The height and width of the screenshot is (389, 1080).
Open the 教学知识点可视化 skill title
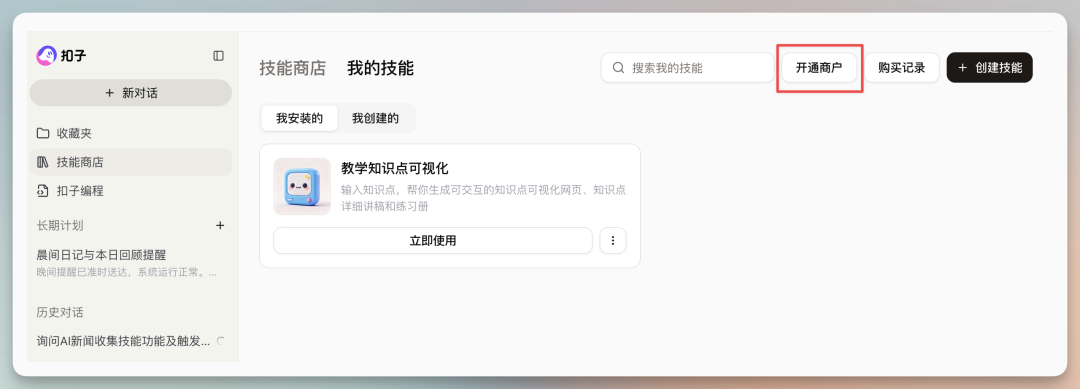pos(395,169)
